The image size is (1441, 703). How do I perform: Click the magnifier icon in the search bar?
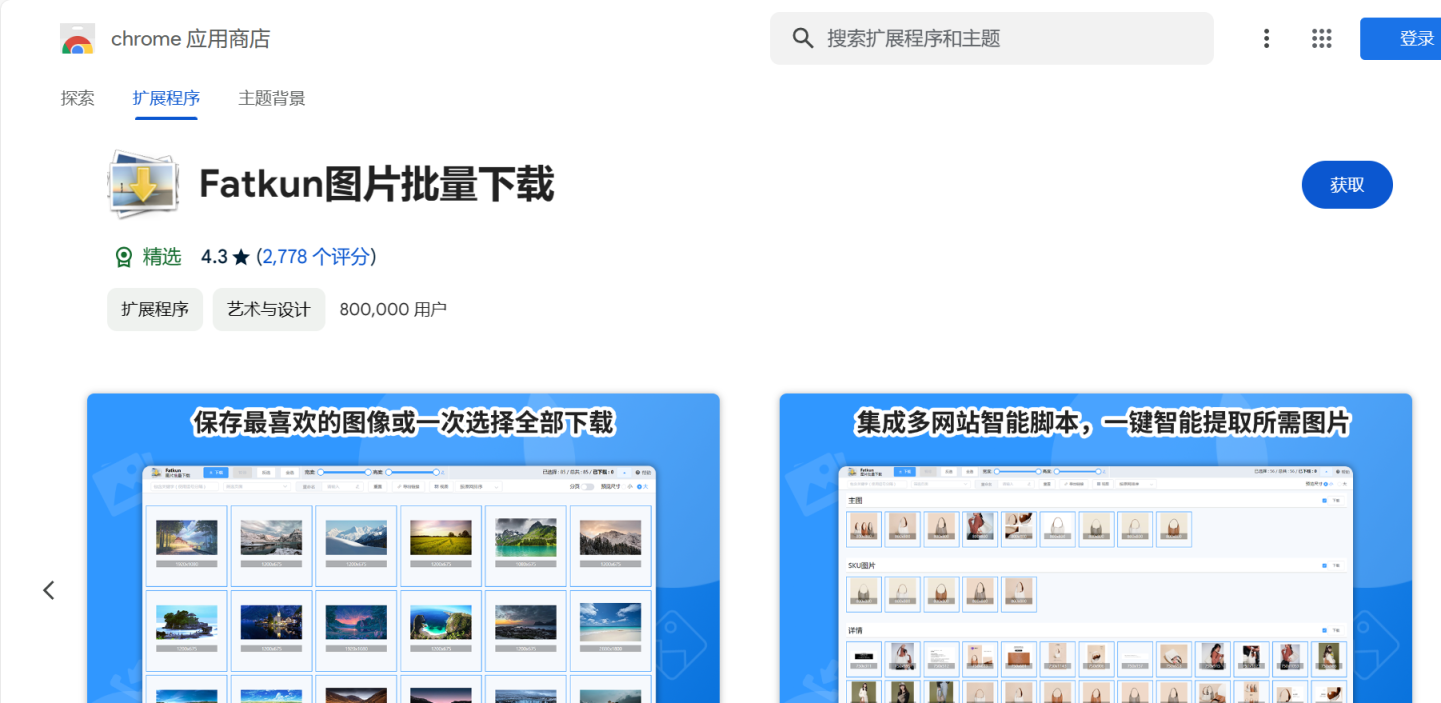[802, 38]
